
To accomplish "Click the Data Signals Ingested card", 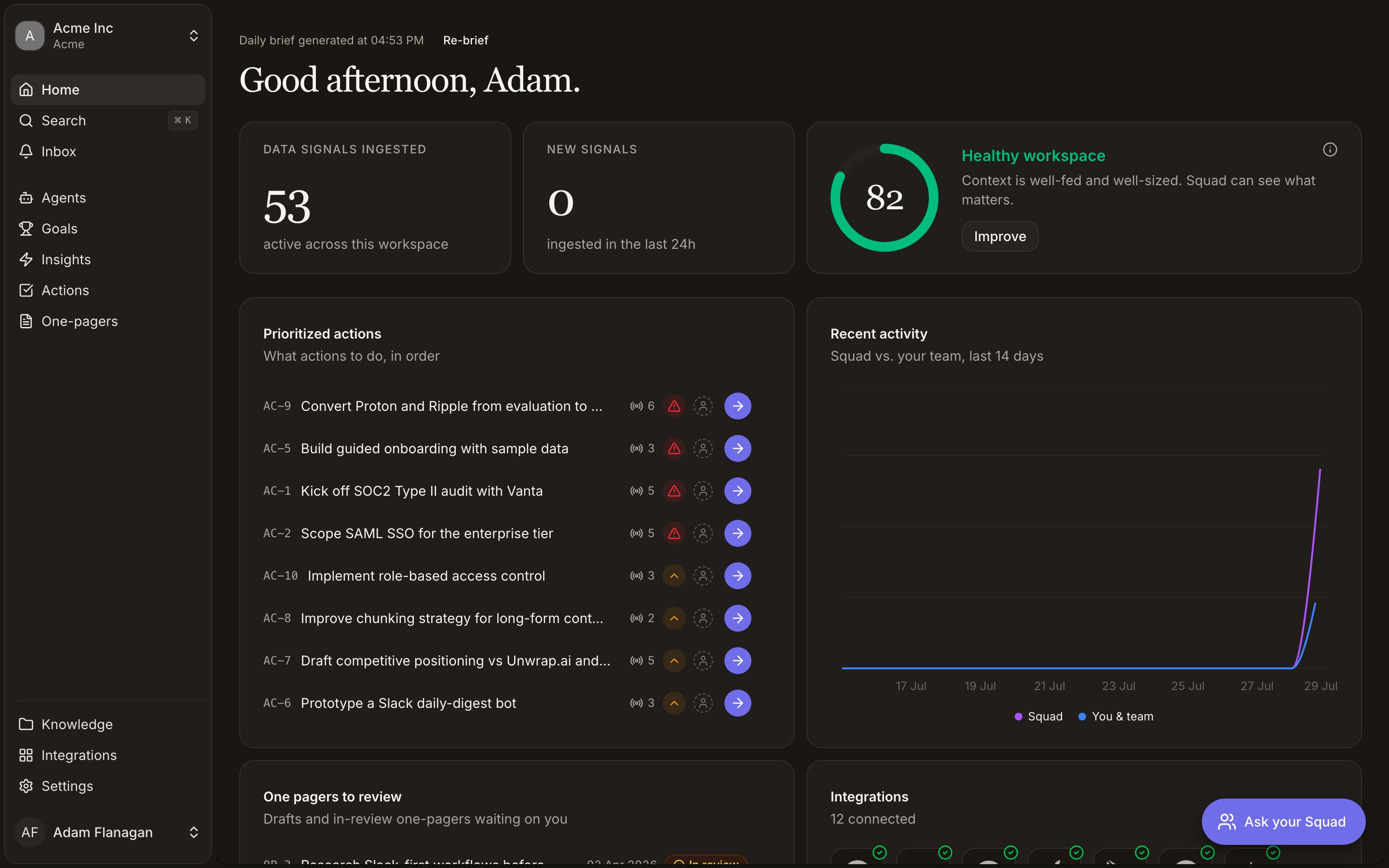I will (x=375, y=198).
